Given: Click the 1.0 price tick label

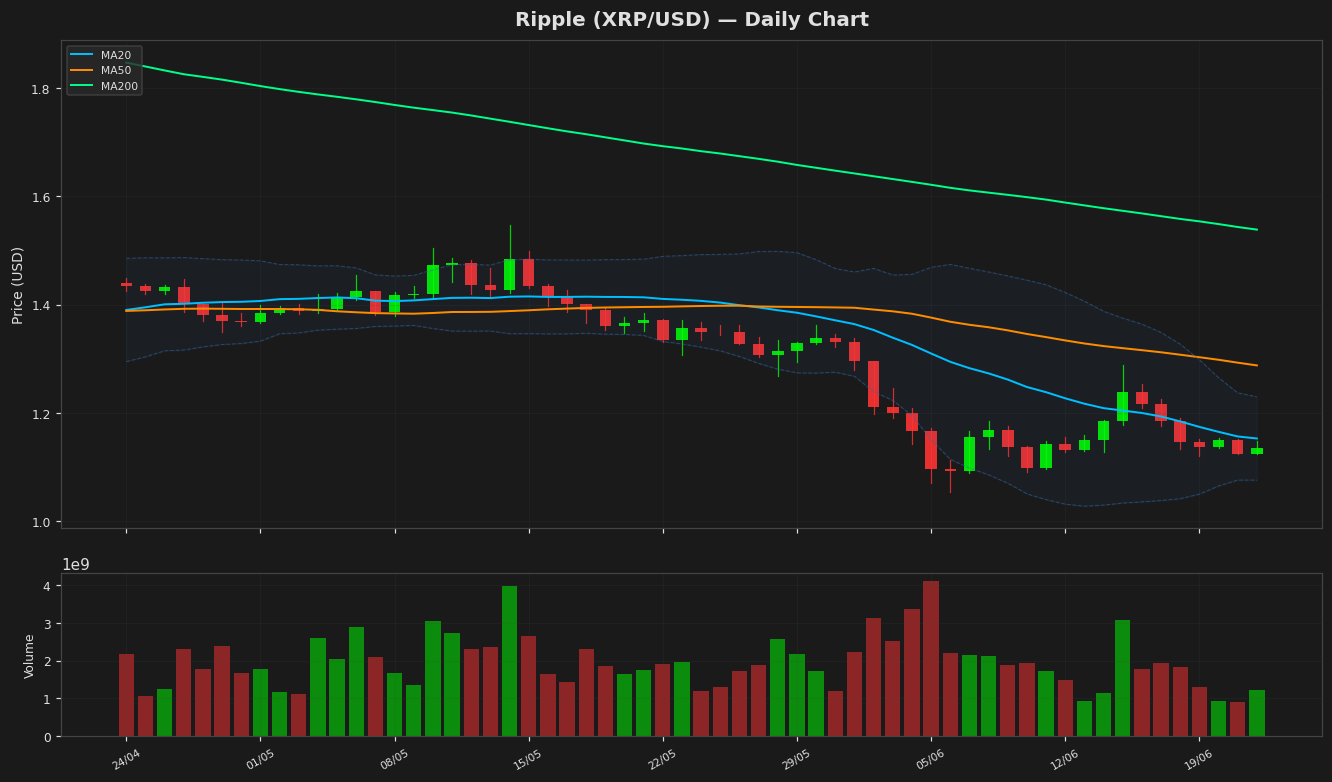Looking at the screenshot, I should coord(41,522).
